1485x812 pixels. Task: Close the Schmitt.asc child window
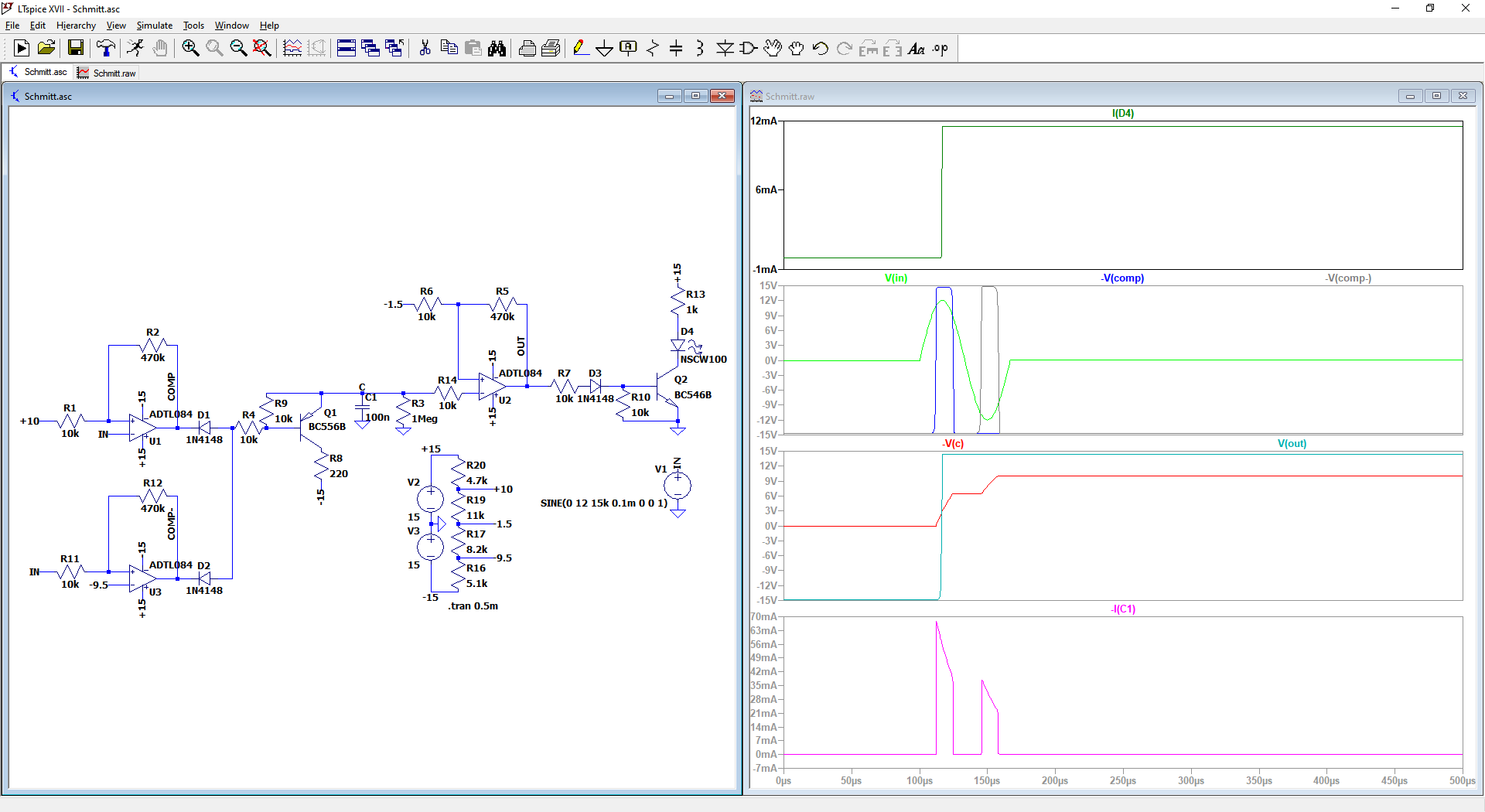click(x=722, y=96)
